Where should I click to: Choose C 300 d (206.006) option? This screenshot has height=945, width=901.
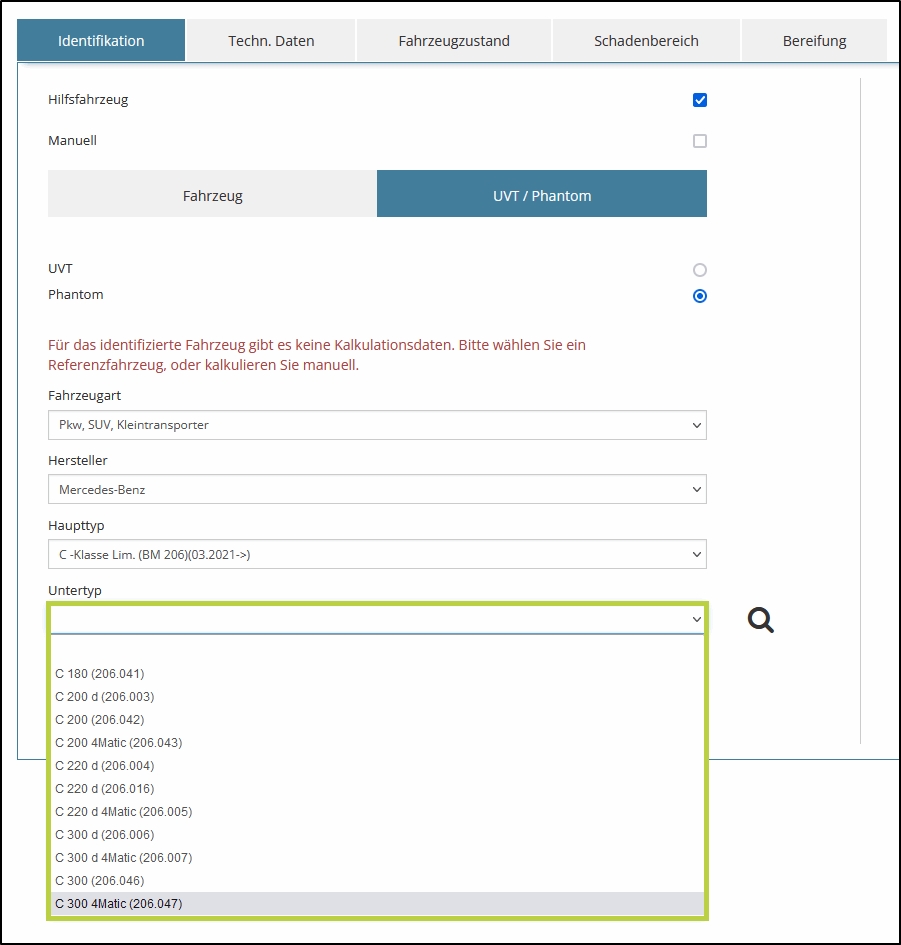pos(105,835)
